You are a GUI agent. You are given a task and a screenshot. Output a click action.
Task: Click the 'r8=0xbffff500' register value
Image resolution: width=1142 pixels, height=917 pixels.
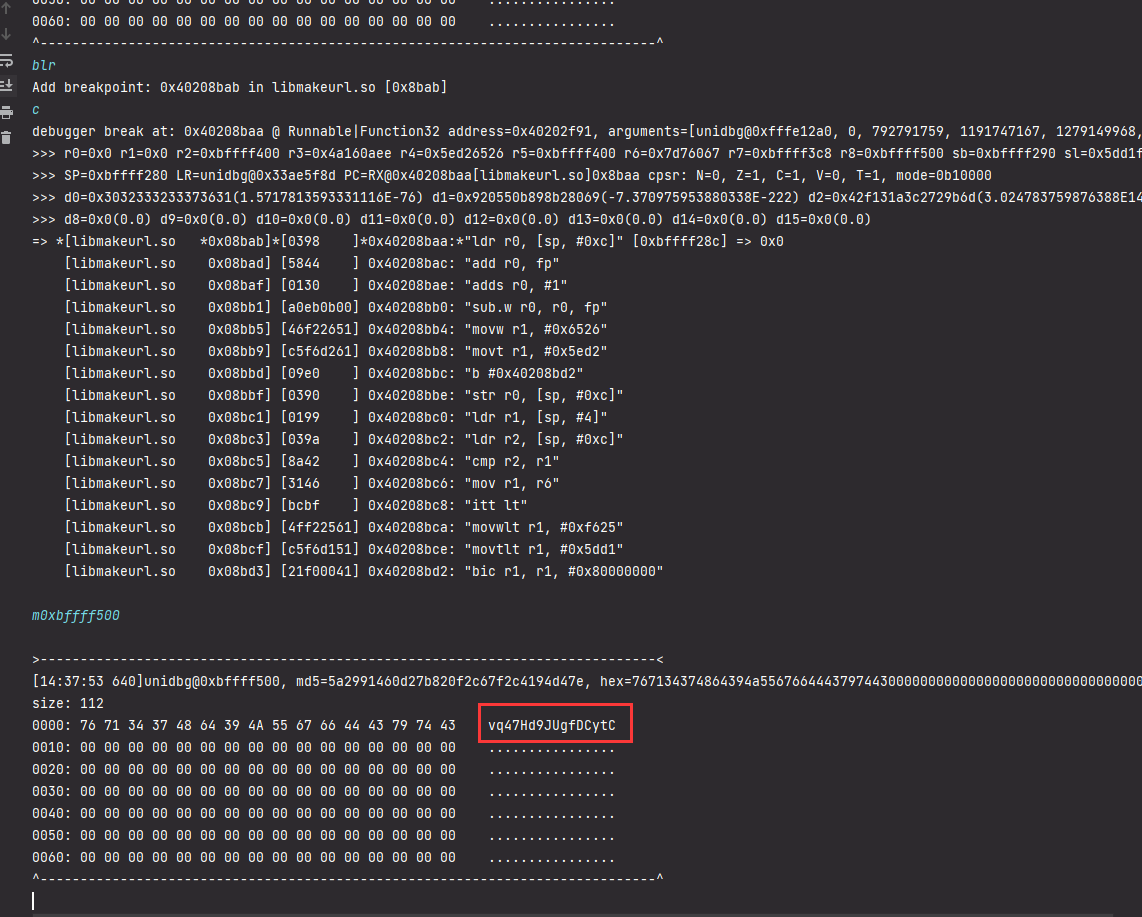[891, 153]
